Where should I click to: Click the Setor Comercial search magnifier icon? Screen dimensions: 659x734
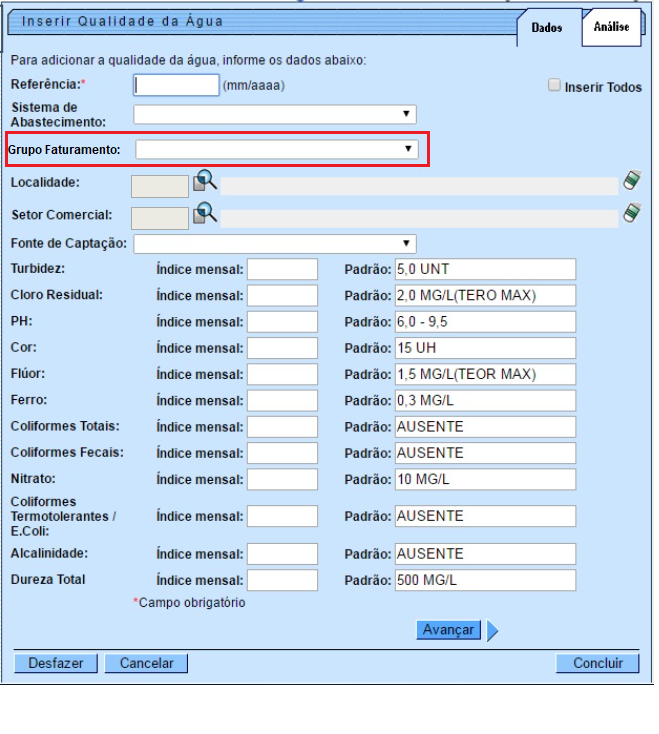204,213
